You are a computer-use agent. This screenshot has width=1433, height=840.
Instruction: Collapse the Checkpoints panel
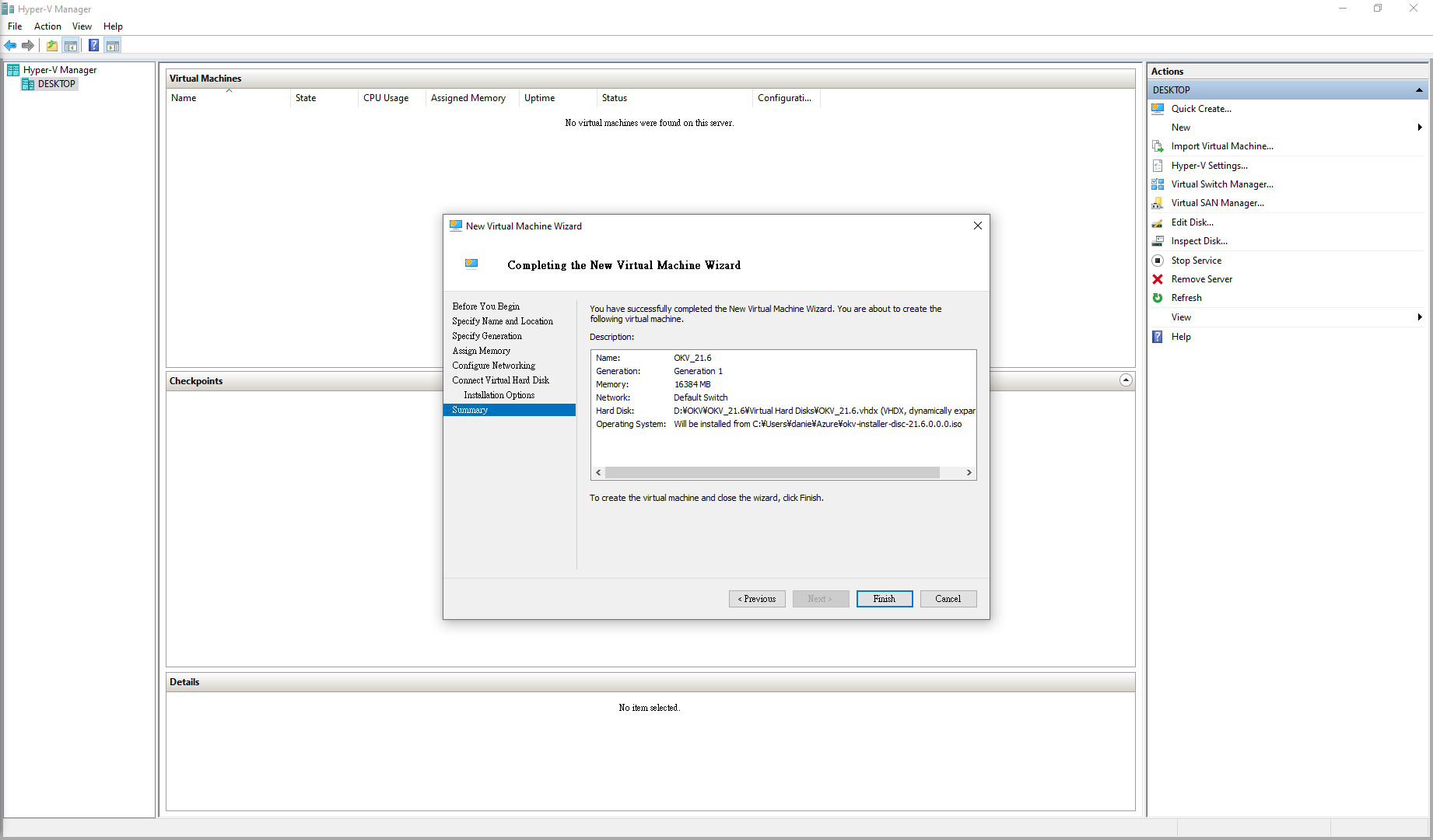coord(1126,380)
